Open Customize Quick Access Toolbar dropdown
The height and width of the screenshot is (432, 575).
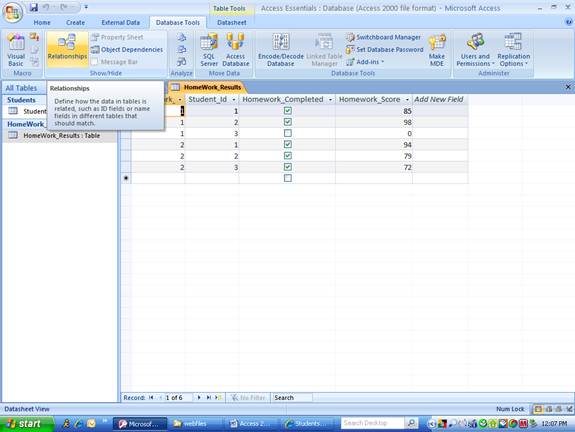[86, 7]
